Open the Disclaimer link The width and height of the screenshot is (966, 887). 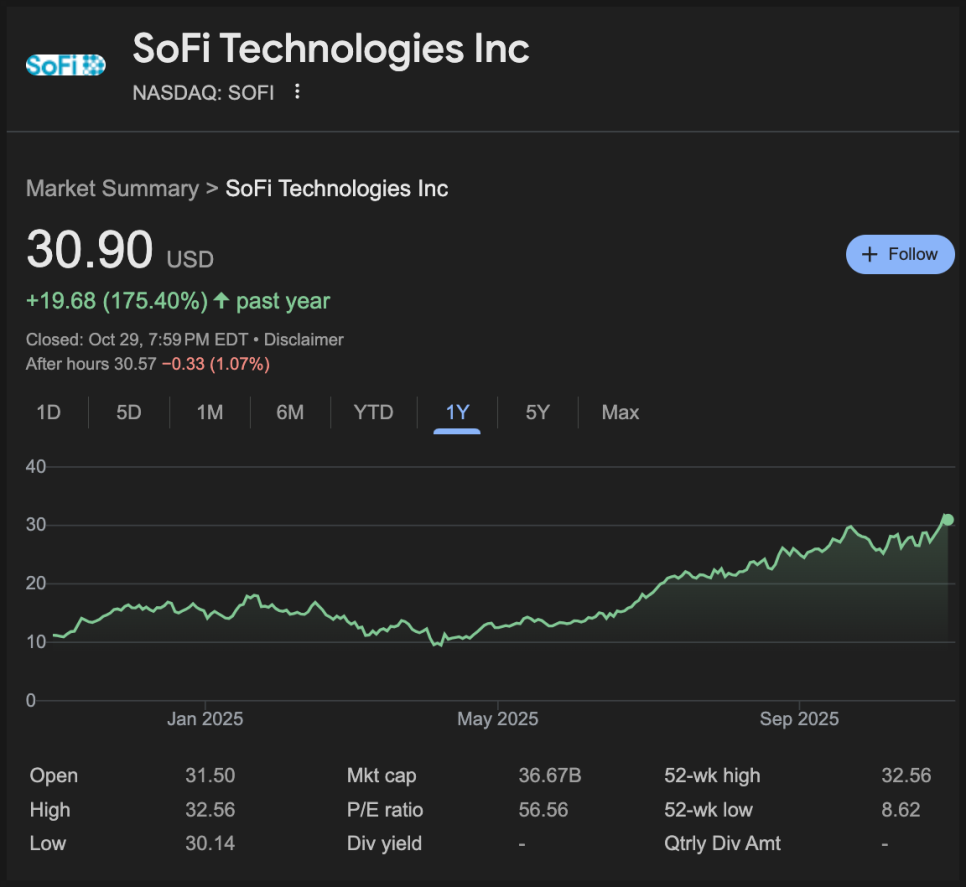click(303, 339)
